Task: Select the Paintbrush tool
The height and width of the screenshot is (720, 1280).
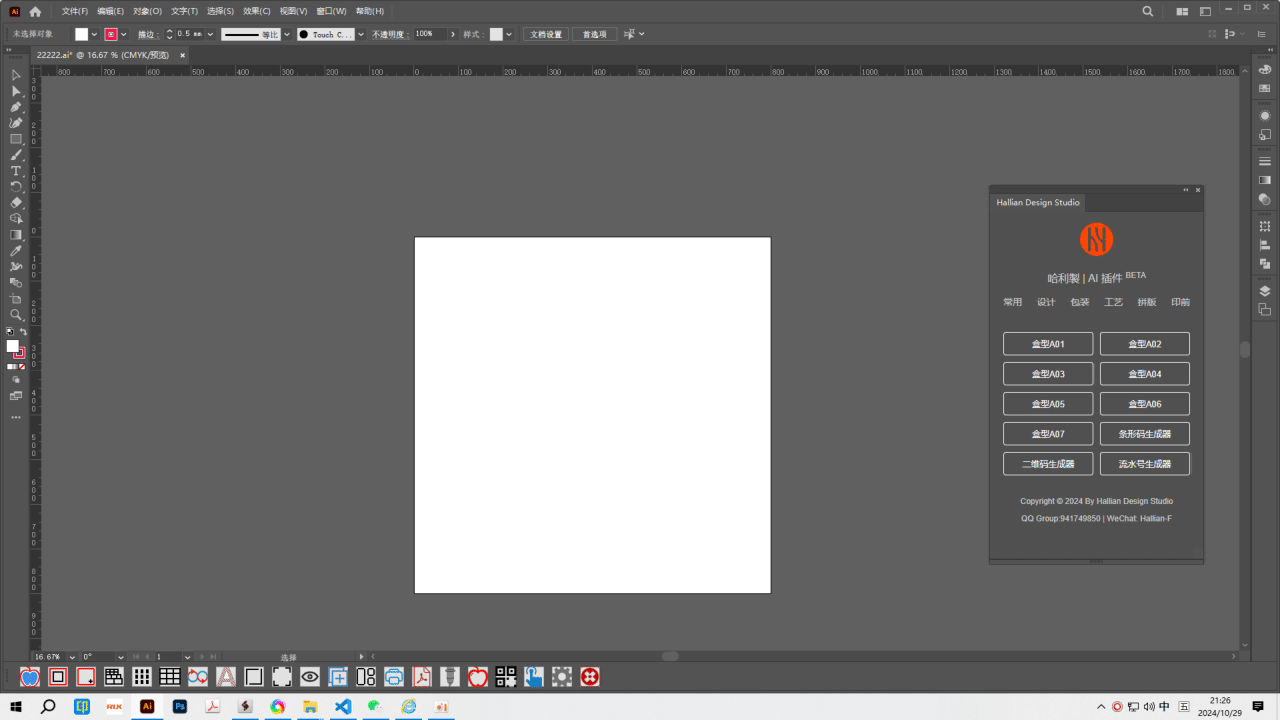Action: (16, 155)
